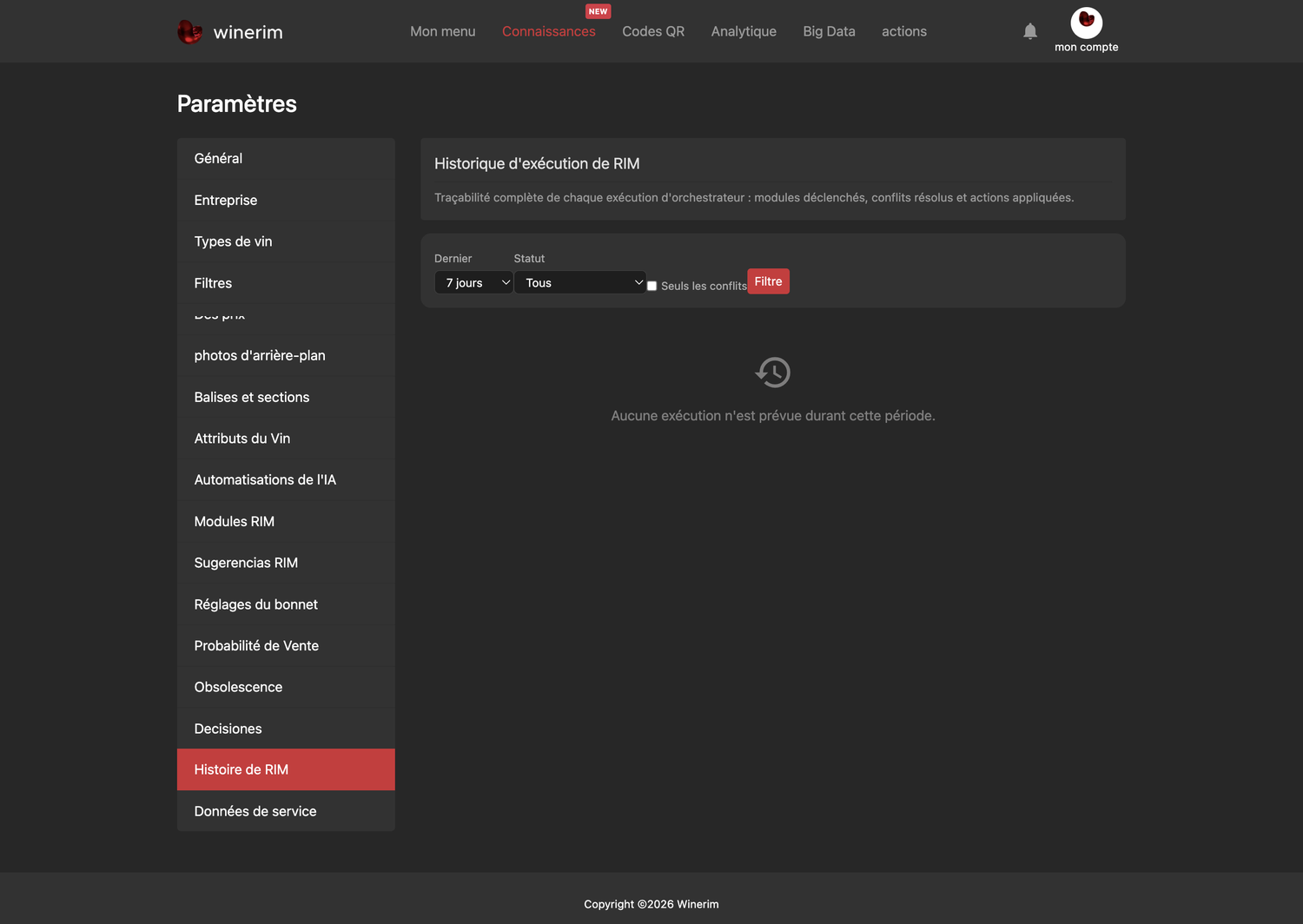1303x924 pixels.
Task: Open the Codes QR menu item
Action: 653,31
